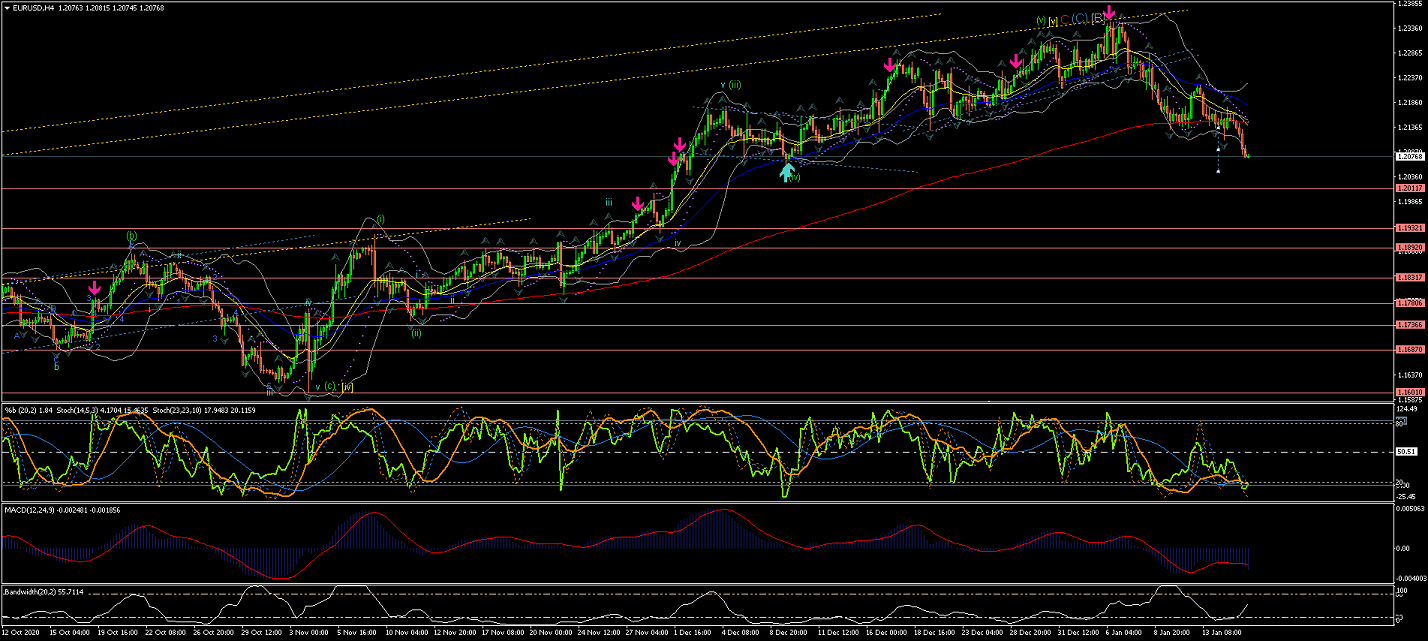This screenshot has width=1428, height=641.
Task: Select the pink down arrow above 27 Nov candles
Action: 637,204
